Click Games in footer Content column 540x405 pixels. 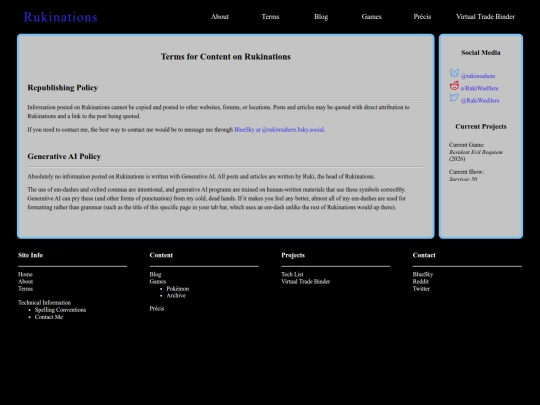(158, 281)
